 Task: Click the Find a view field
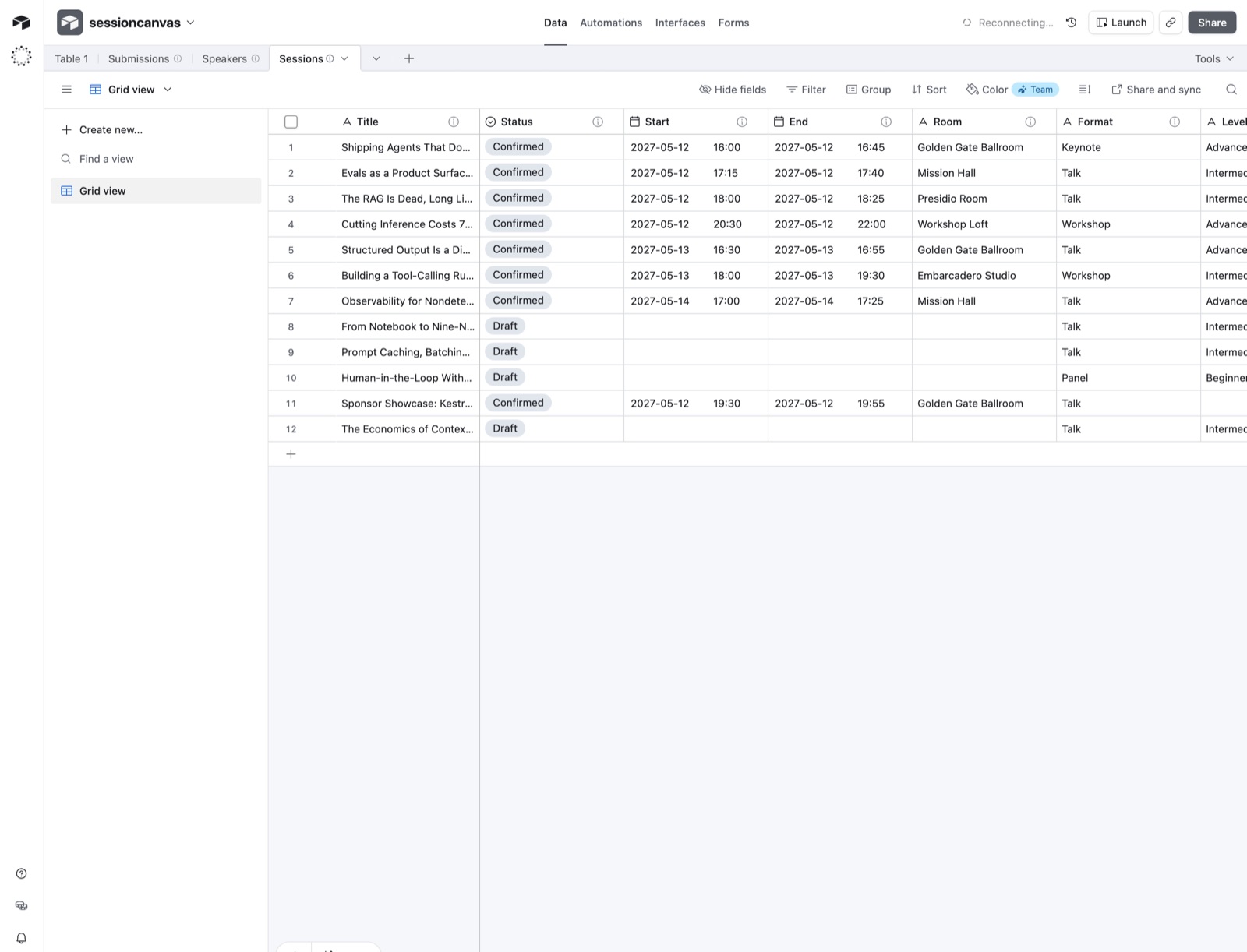coord(156,159)
